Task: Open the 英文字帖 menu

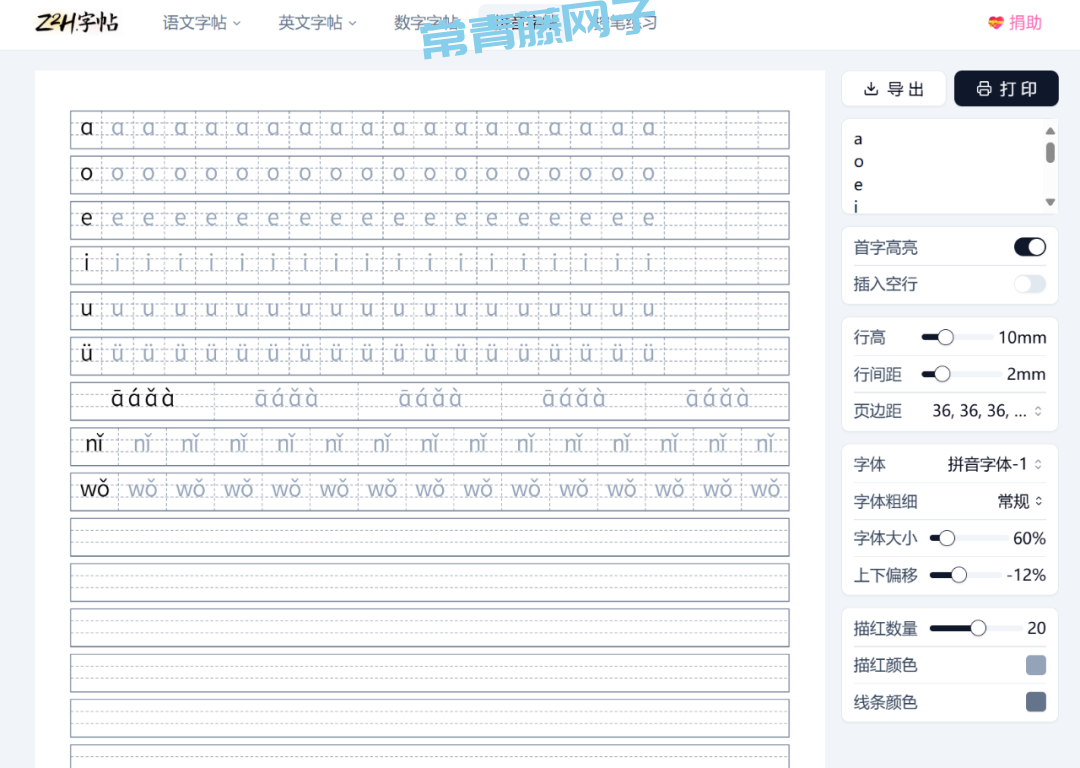Action: (x=317, y=23)
